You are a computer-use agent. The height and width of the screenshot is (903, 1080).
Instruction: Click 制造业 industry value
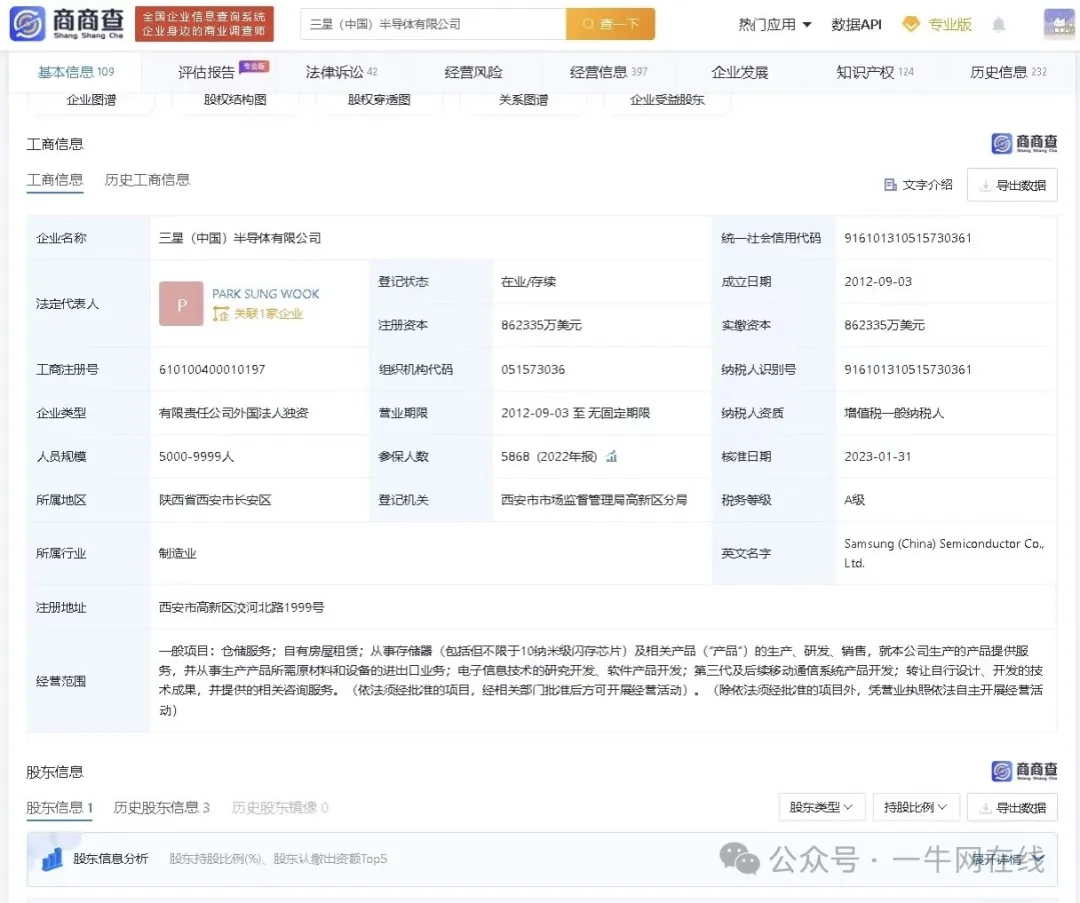(177, 553)
